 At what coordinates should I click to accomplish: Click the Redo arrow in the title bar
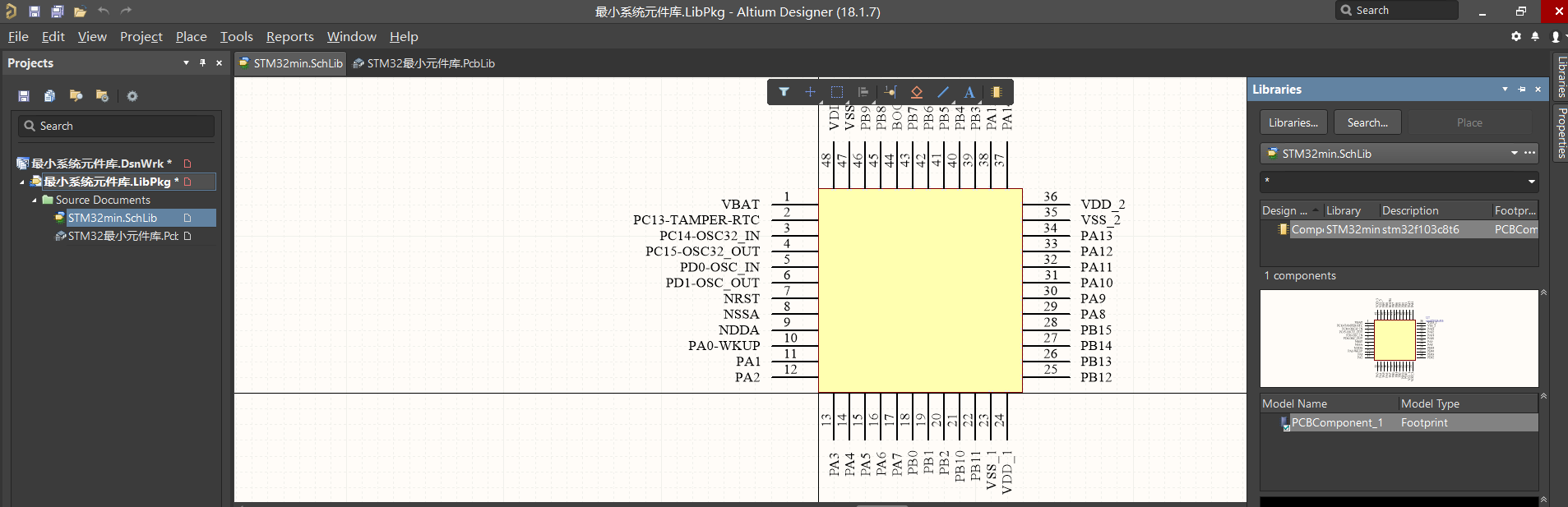[126, 11]
